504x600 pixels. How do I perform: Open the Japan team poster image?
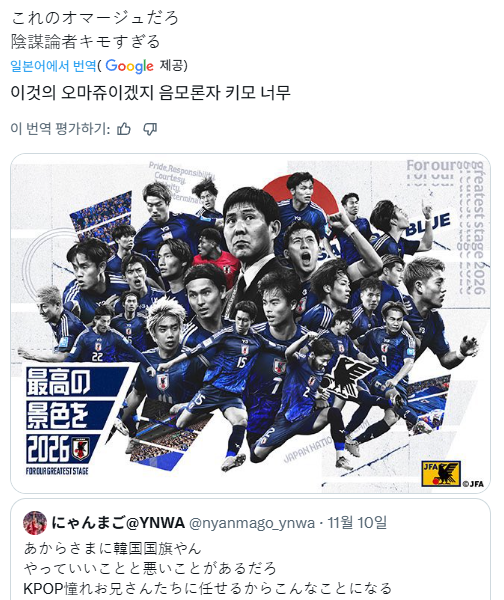pyautogui.click(x=250, y=323)
